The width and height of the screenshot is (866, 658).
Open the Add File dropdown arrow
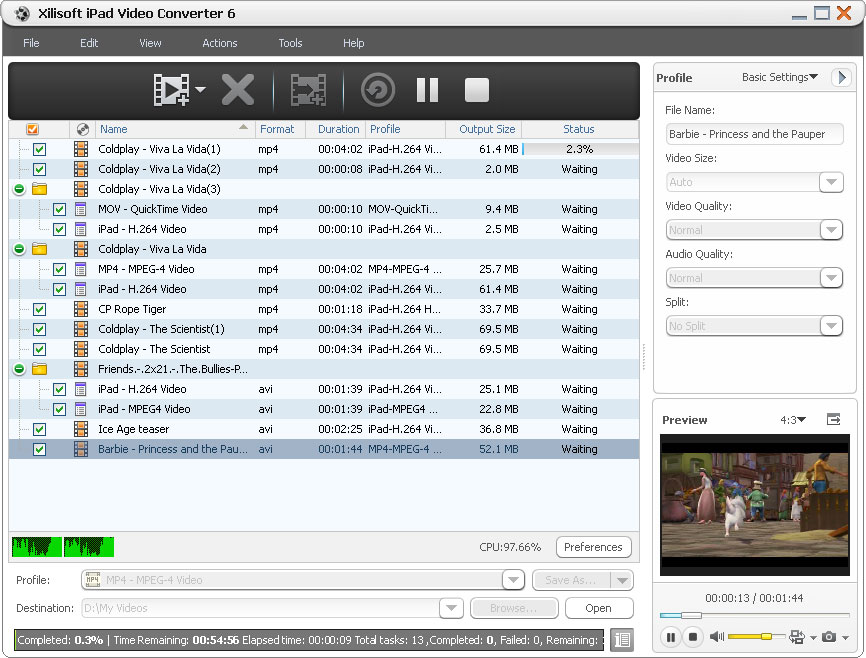(x=200, y=90)
